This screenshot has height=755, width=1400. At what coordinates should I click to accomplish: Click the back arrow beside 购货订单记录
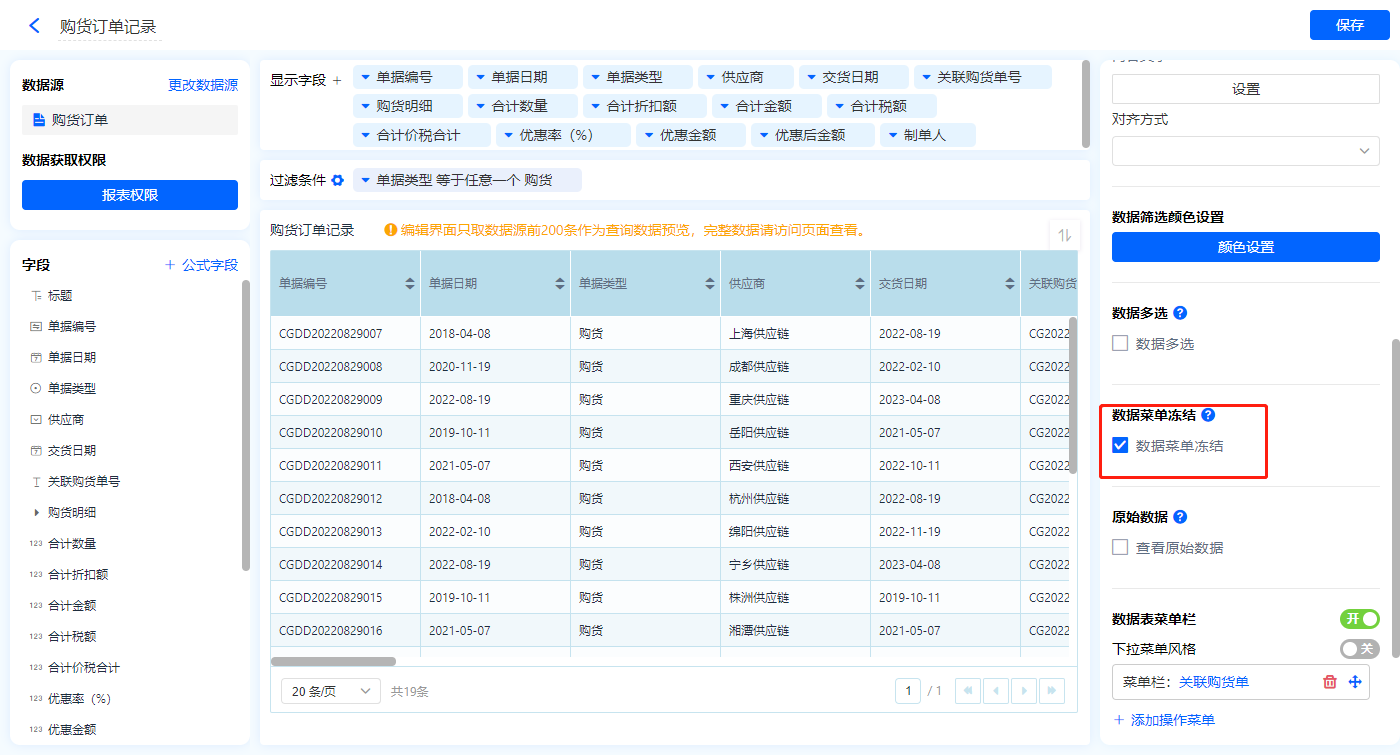click(x=35, y=26)
